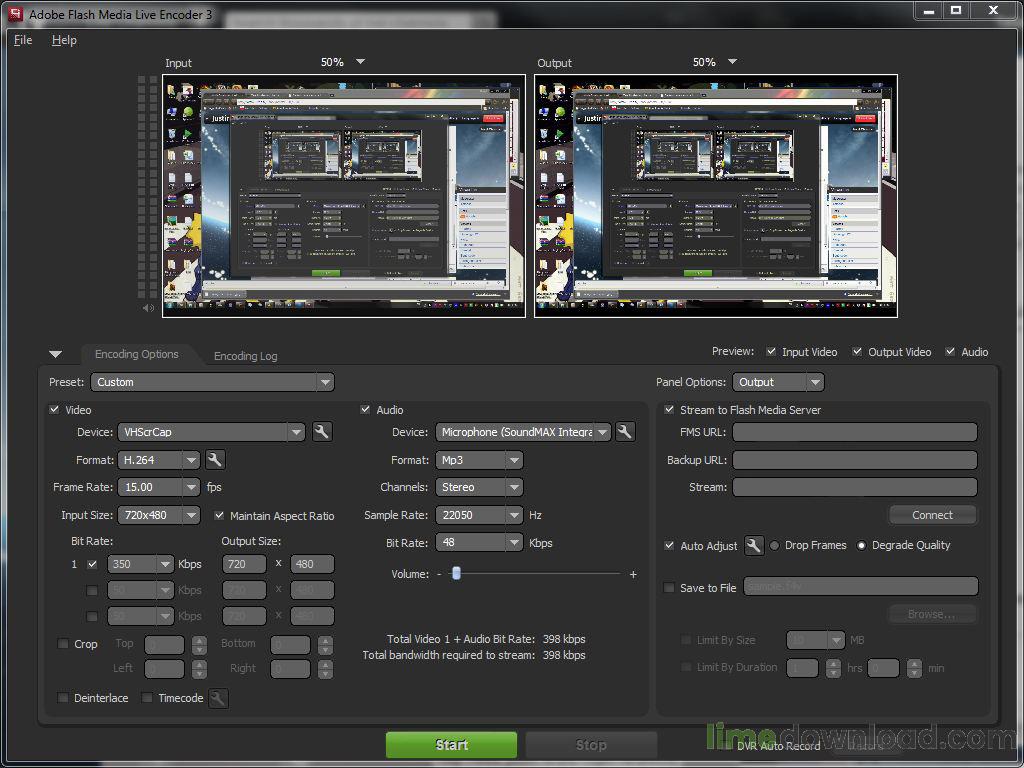1024x768 pixels.
Task: Disable Maintain Aspect Ratio
Action: pos(220,515)
